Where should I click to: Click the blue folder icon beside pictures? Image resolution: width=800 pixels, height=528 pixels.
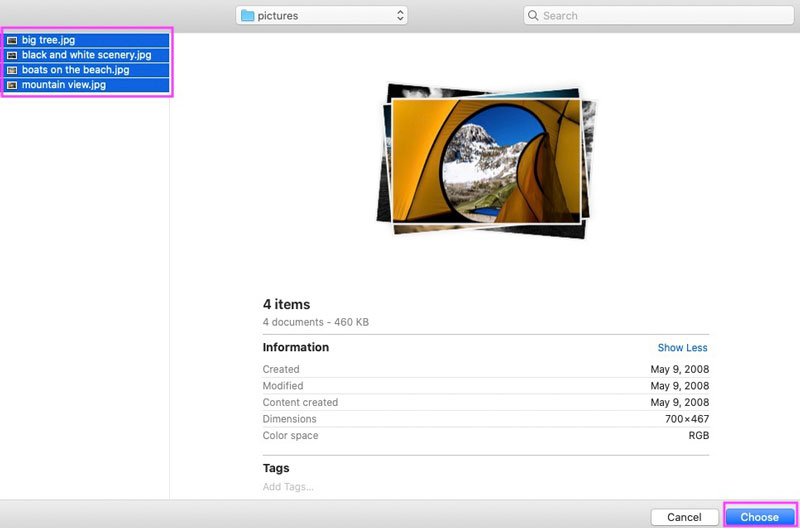[x=247, y=16]
